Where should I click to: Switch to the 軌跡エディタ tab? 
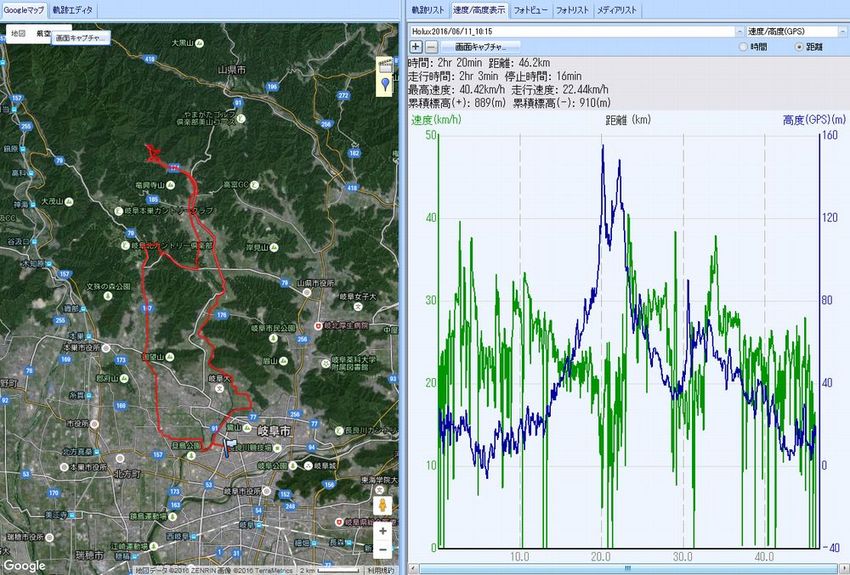point(73,10)
